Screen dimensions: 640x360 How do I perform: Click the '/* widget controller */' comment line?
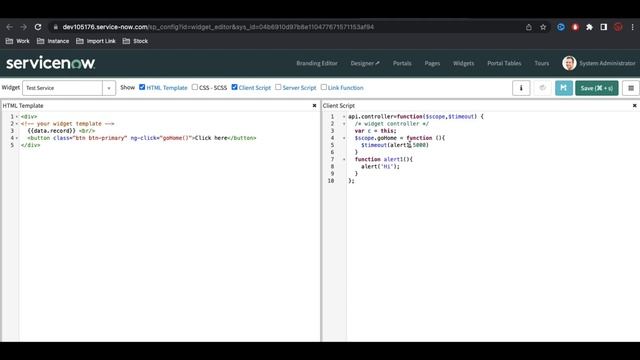pos(392,124)
